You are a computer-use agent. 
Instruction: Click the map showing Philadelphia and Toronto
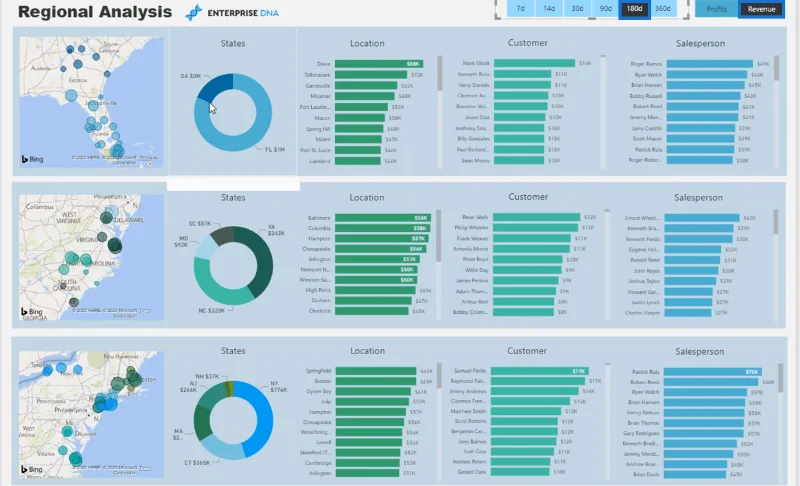pos(91,415)
